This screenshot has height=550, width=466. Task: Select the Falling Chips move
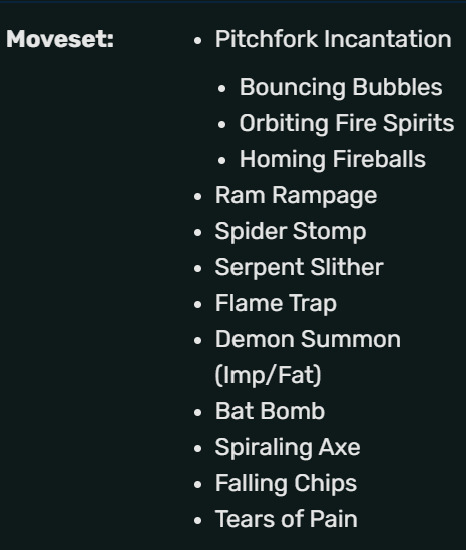click(x=286, y=483)
